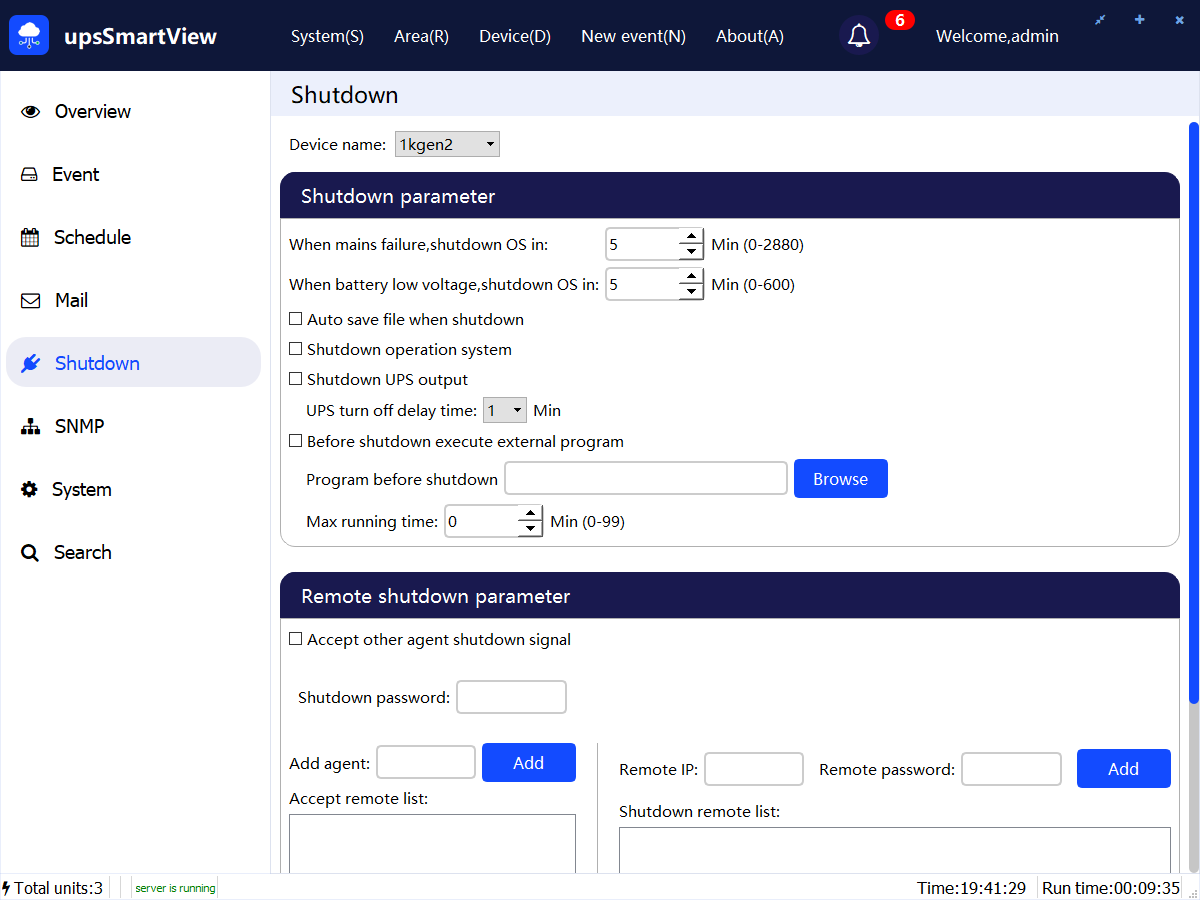Open the New event(N) menu
Image resolution: width=1200 pixels, height=900 pixels.
(633, 36)
